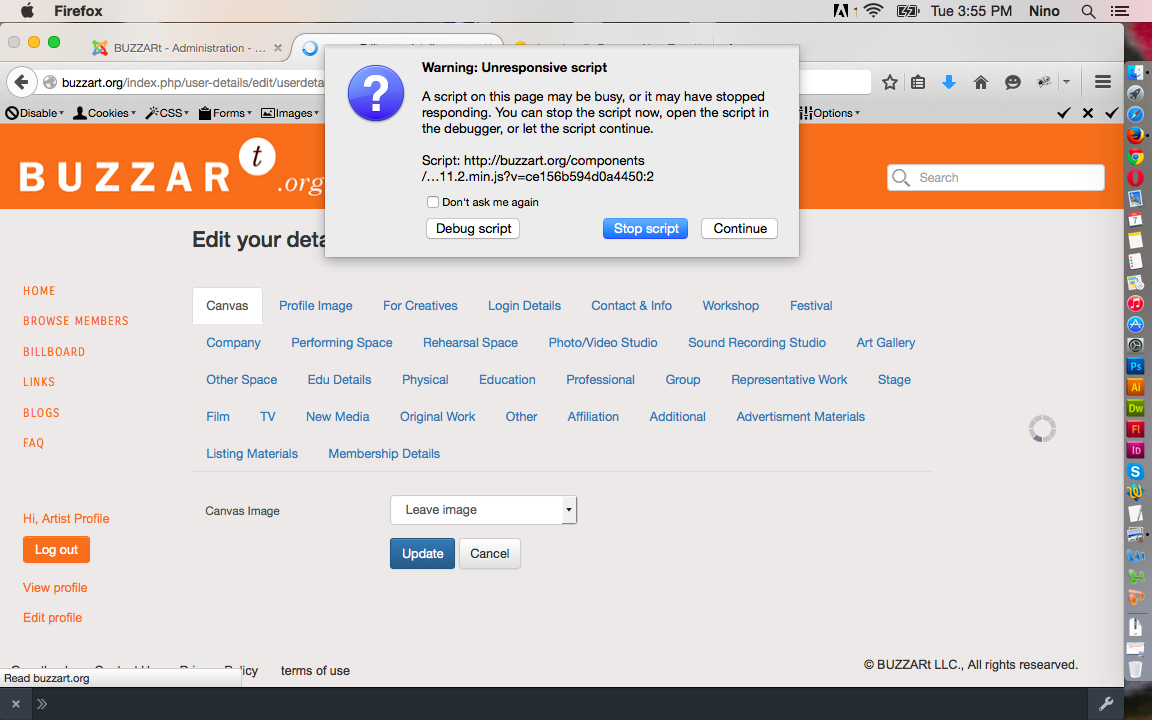Open the Apple menu
The image size is (1152, 720).
click(26, 11)
